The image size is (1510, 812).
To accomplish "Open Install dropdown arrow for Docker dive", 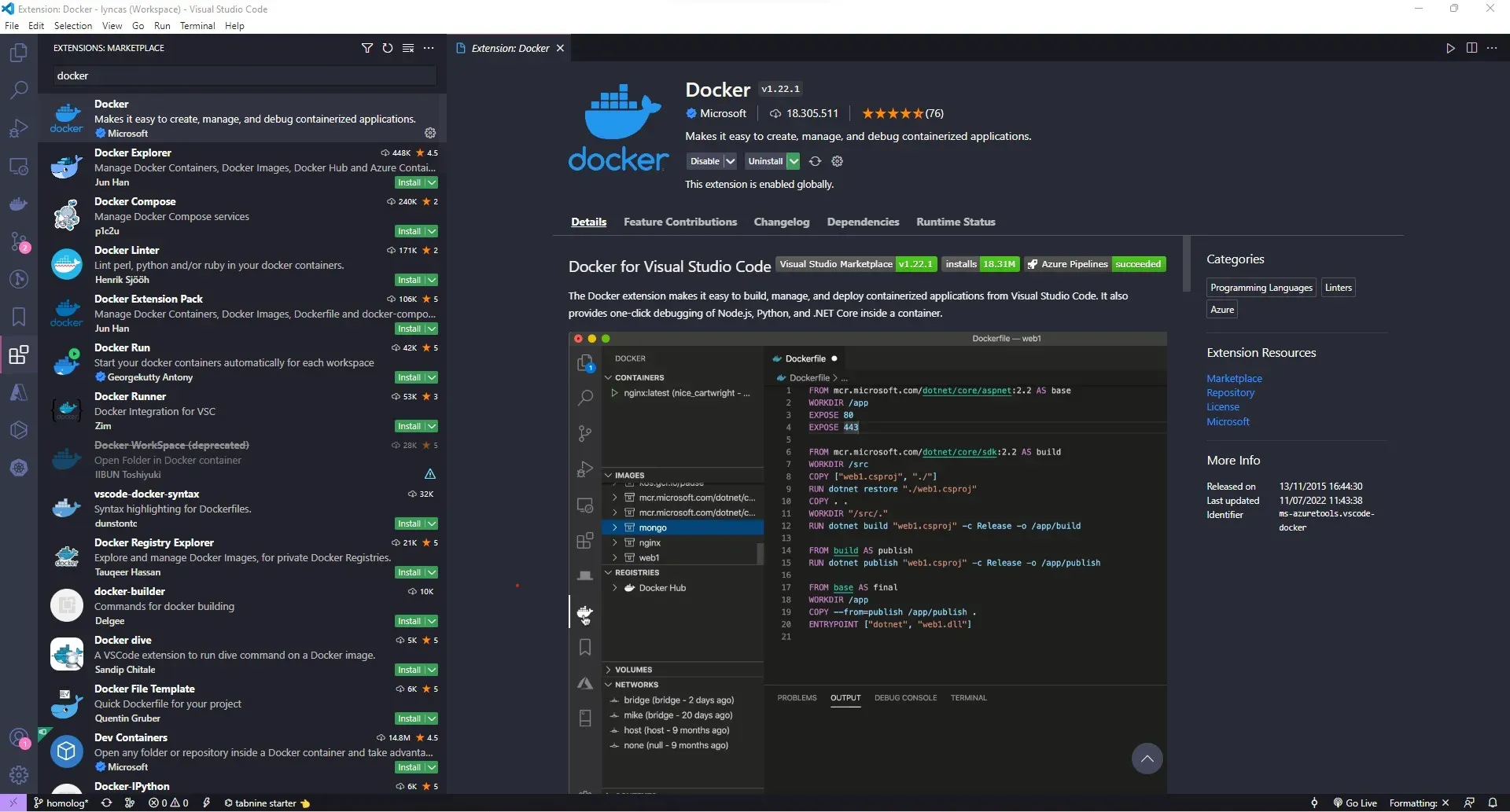I will point(432,670).
